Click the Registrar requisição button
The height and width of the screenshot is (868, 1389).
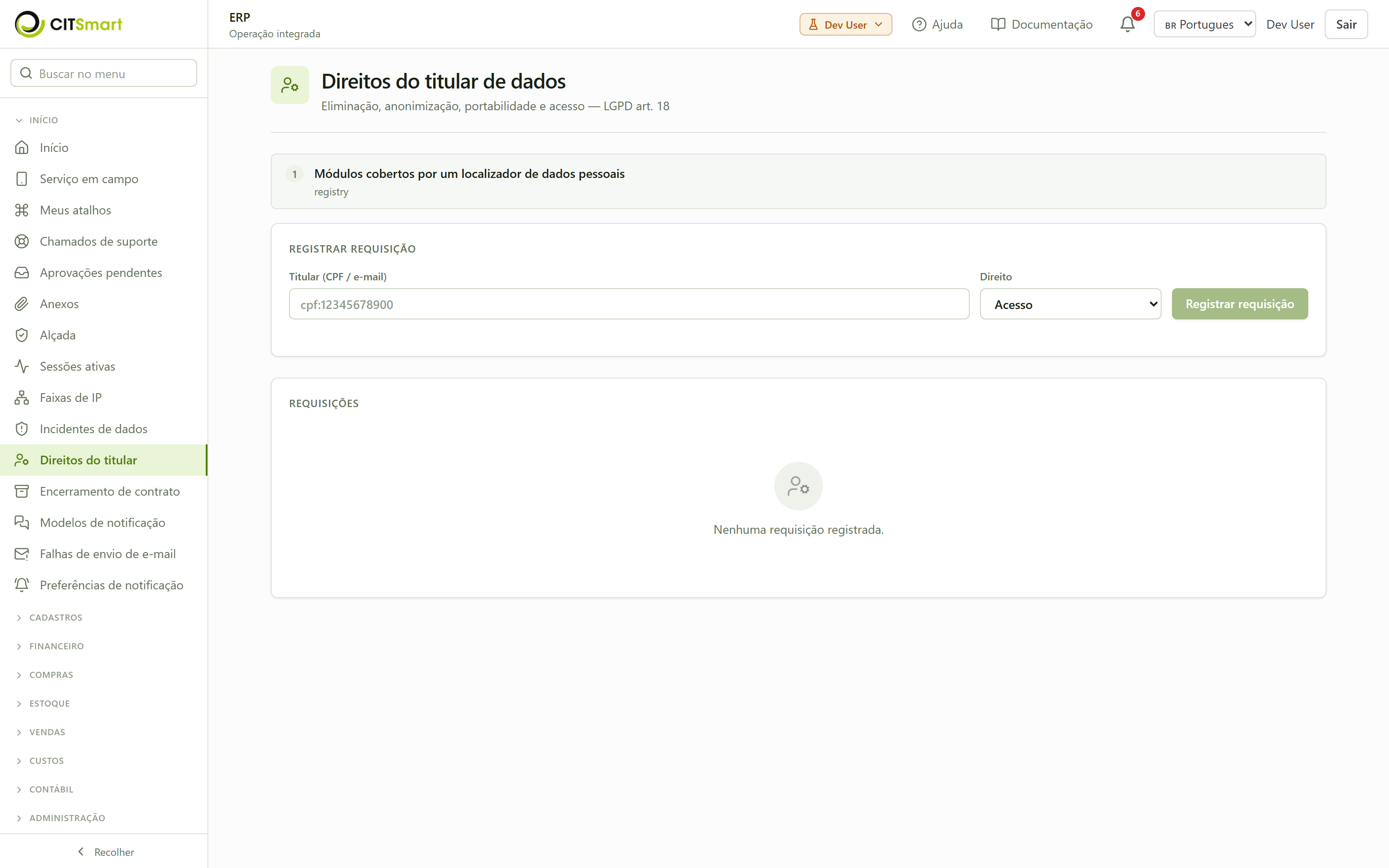coord(1240,304)
